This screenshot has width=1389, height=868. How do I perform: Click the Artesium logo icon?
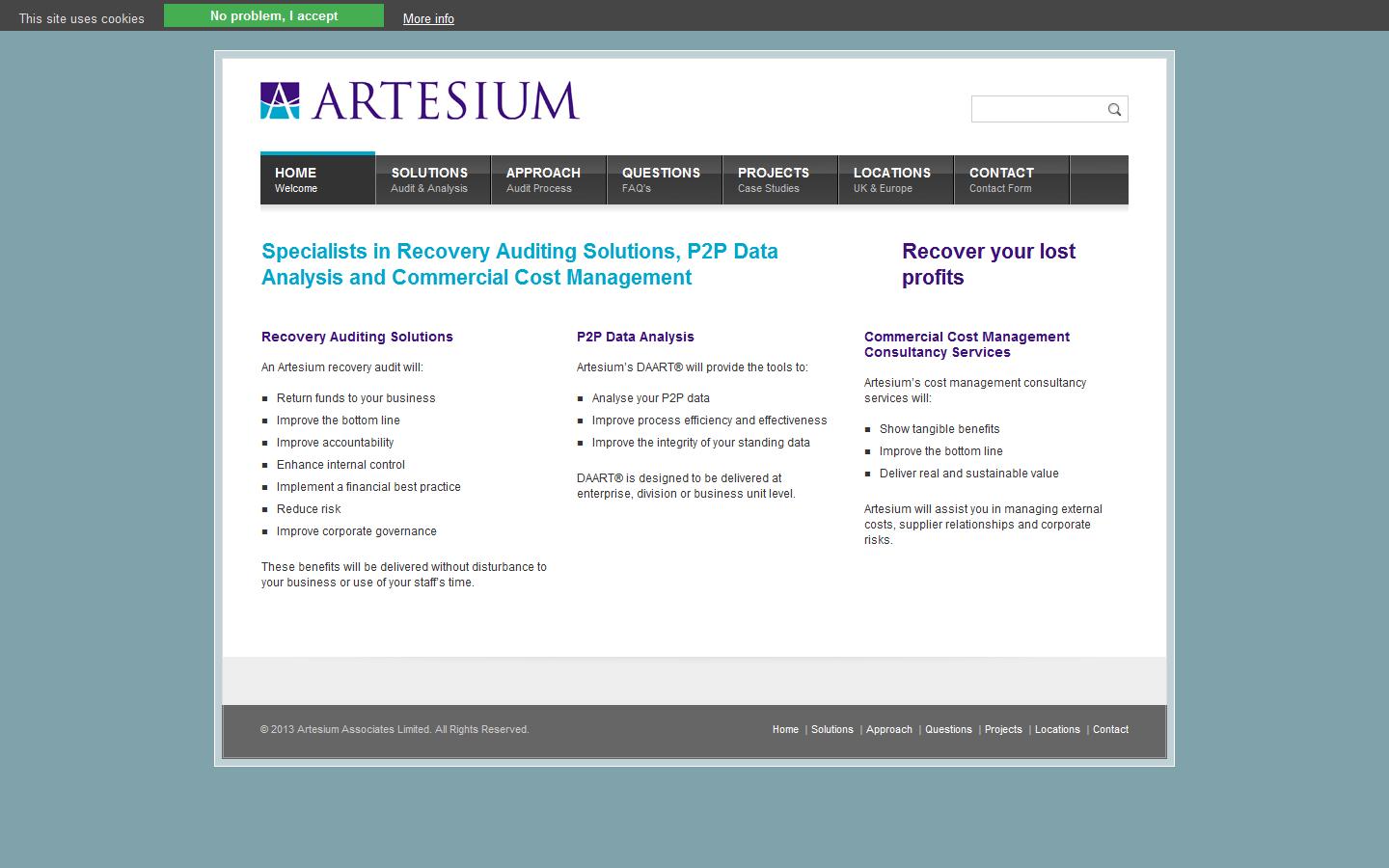[278, 99]
